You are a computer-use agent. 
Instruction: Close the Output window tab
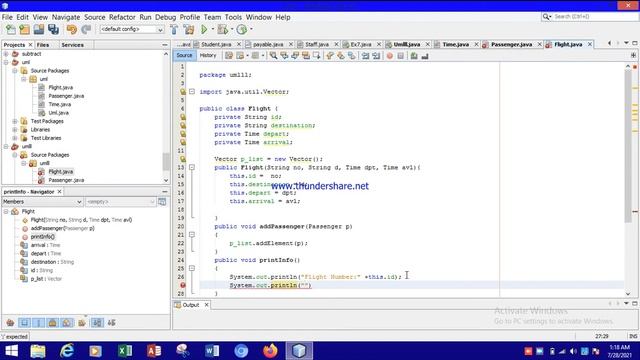coord(207,305)
